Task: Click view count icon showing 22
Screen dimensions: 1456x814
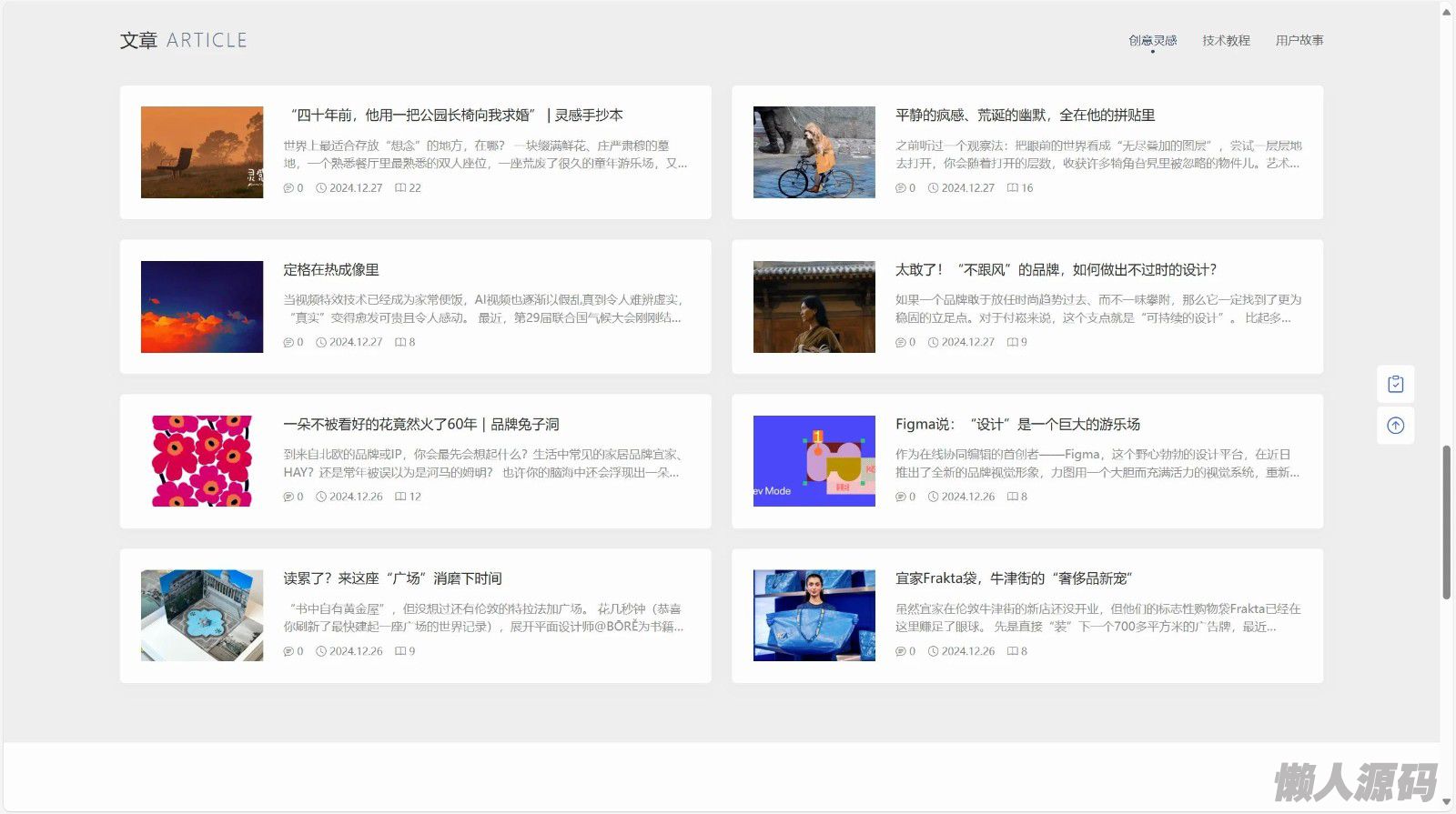Action: pyautogui.click(x=400, y=188)
